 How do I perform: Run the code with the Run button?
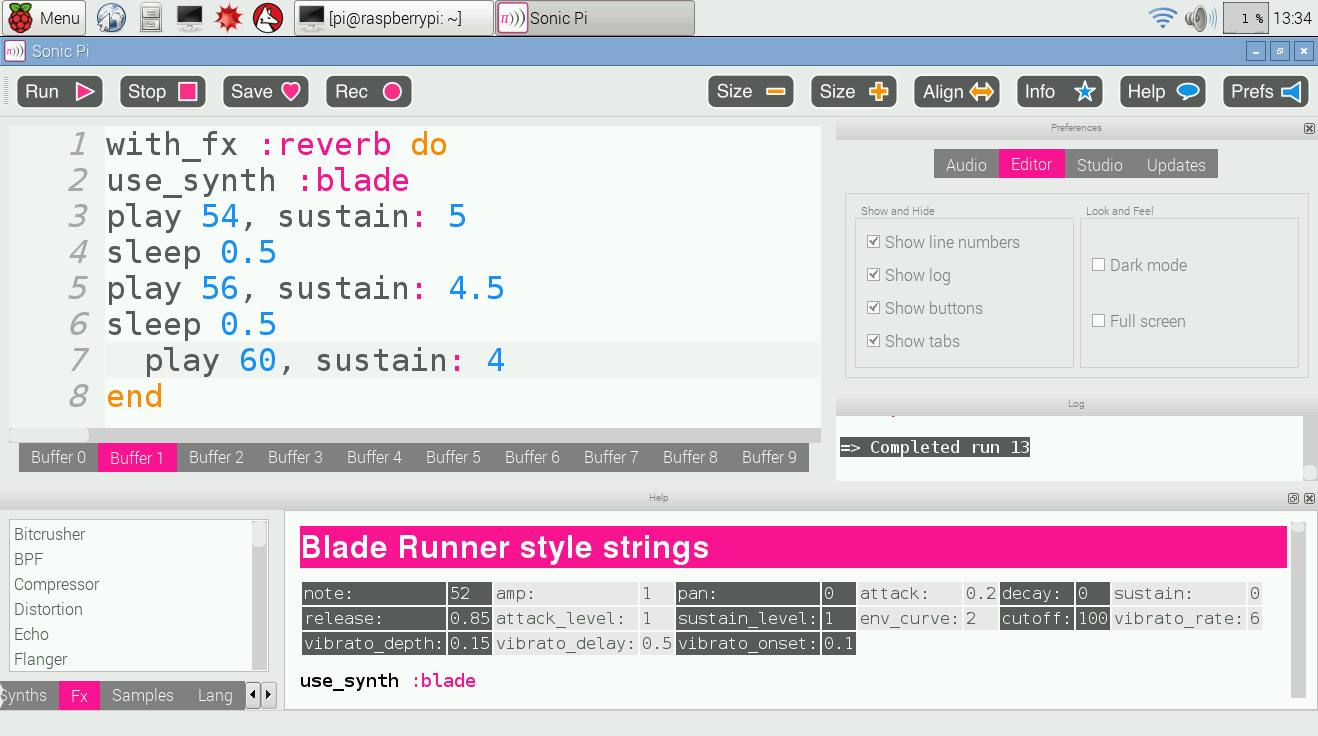(60, 92)
